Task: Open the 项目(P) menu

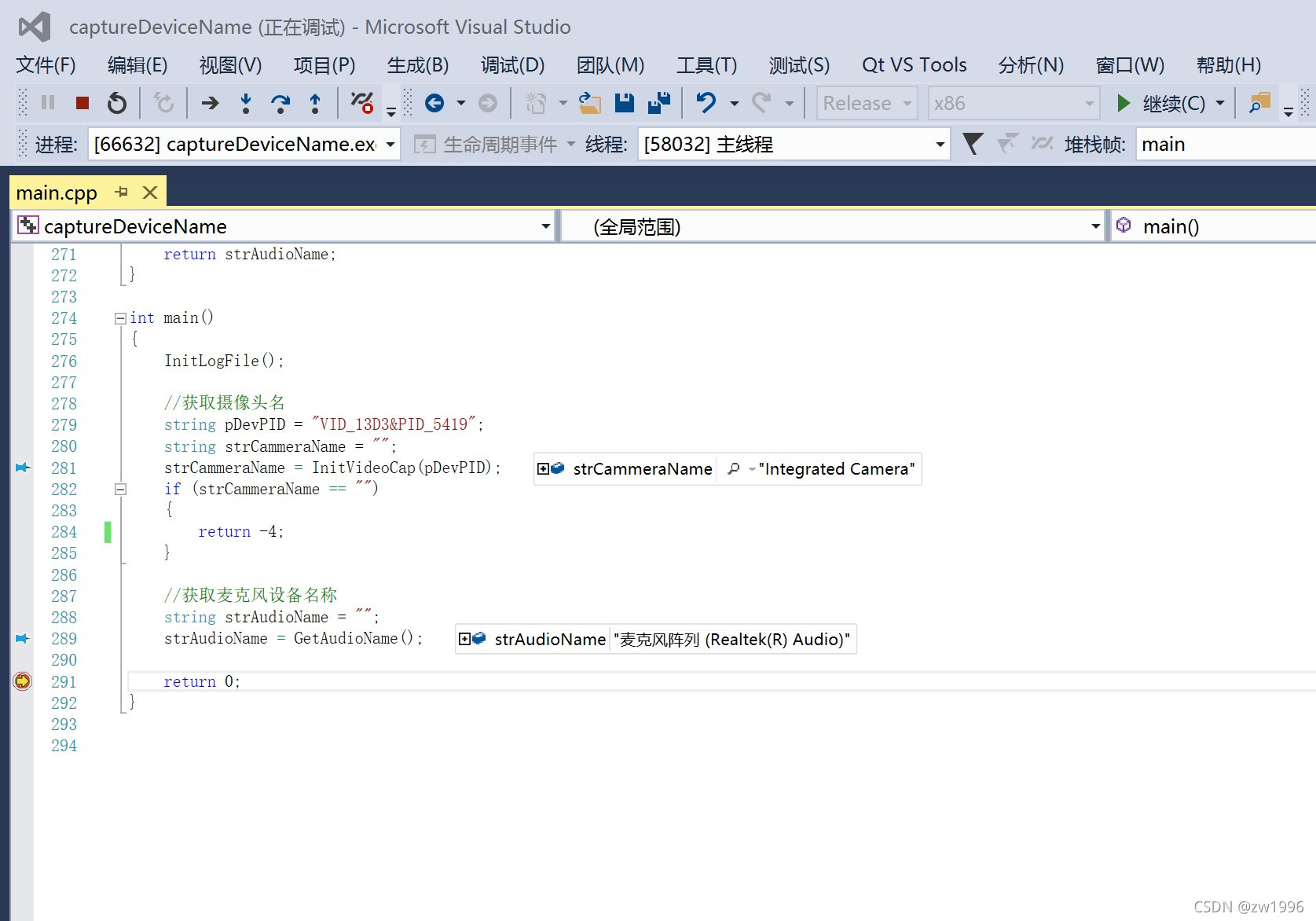Action: click(x=324, y=64)
